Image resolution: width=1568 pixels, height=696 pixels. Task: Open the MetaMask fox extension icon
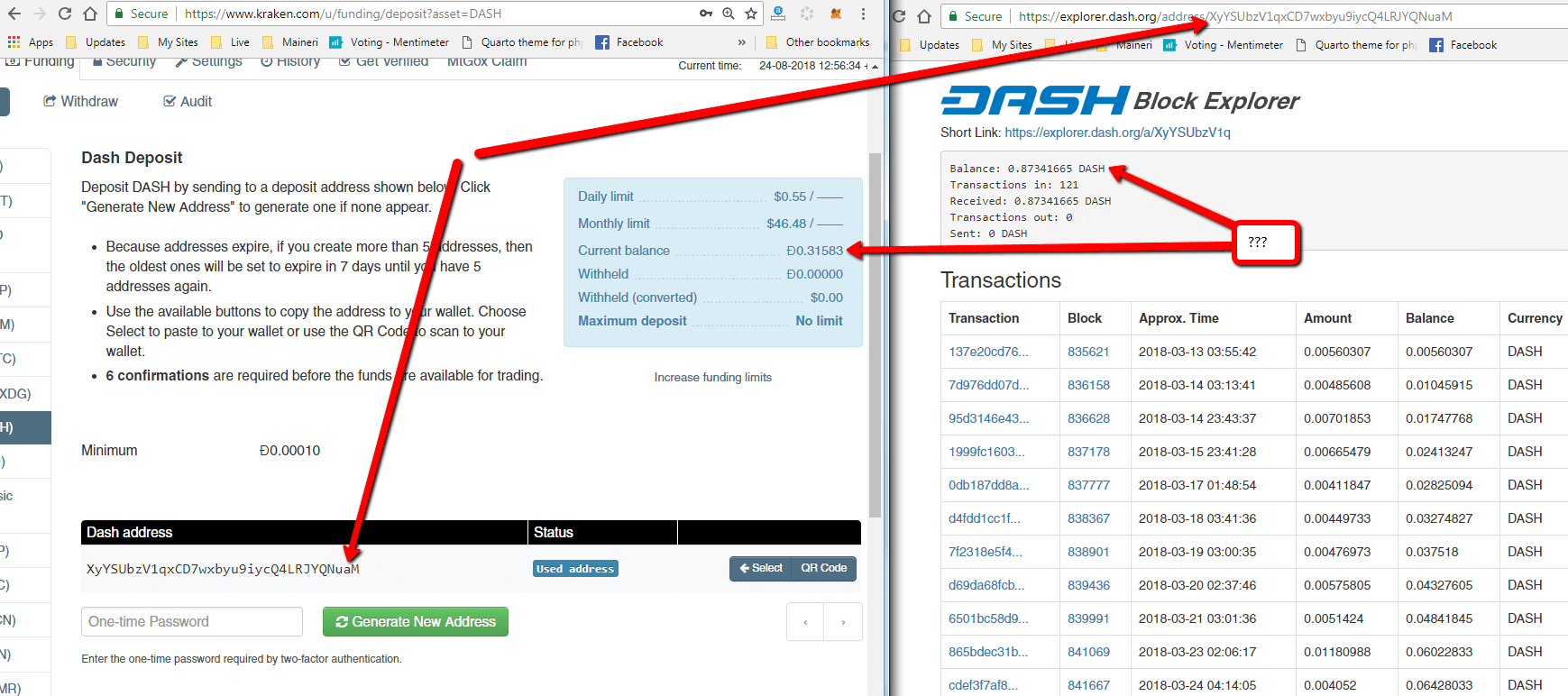(836, 14)
